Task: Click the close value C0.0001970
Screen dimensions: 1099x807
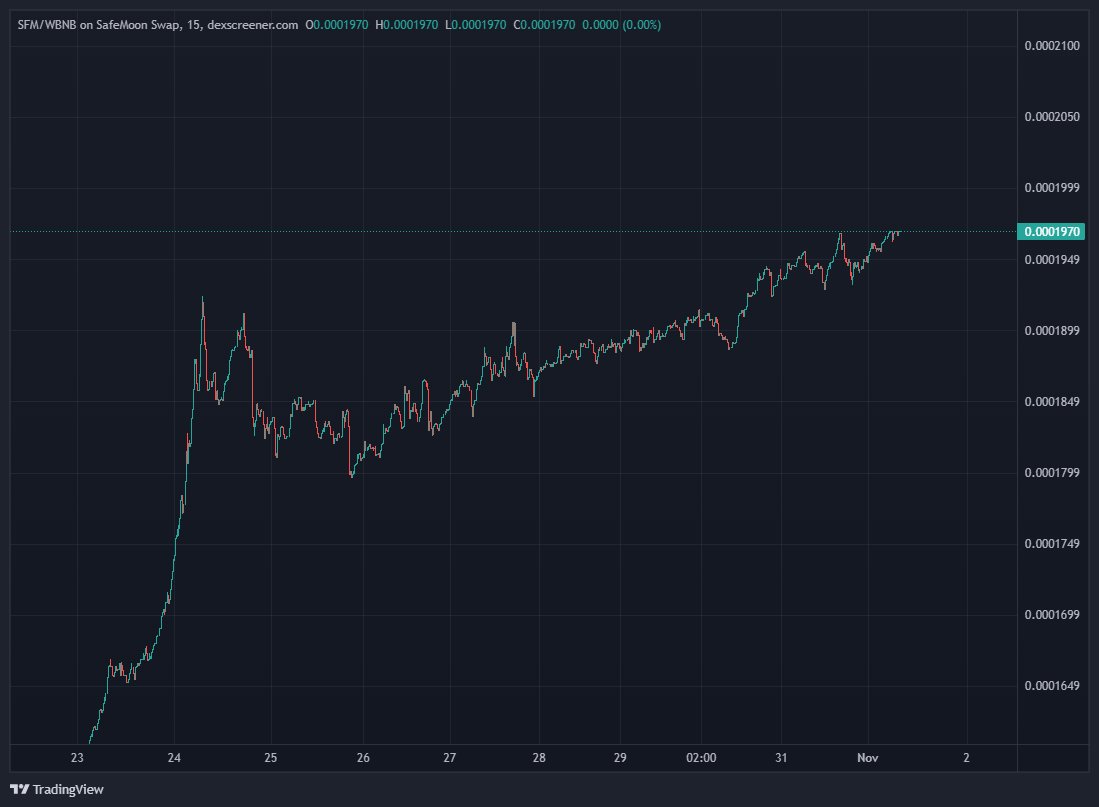Action: [544, 25]
